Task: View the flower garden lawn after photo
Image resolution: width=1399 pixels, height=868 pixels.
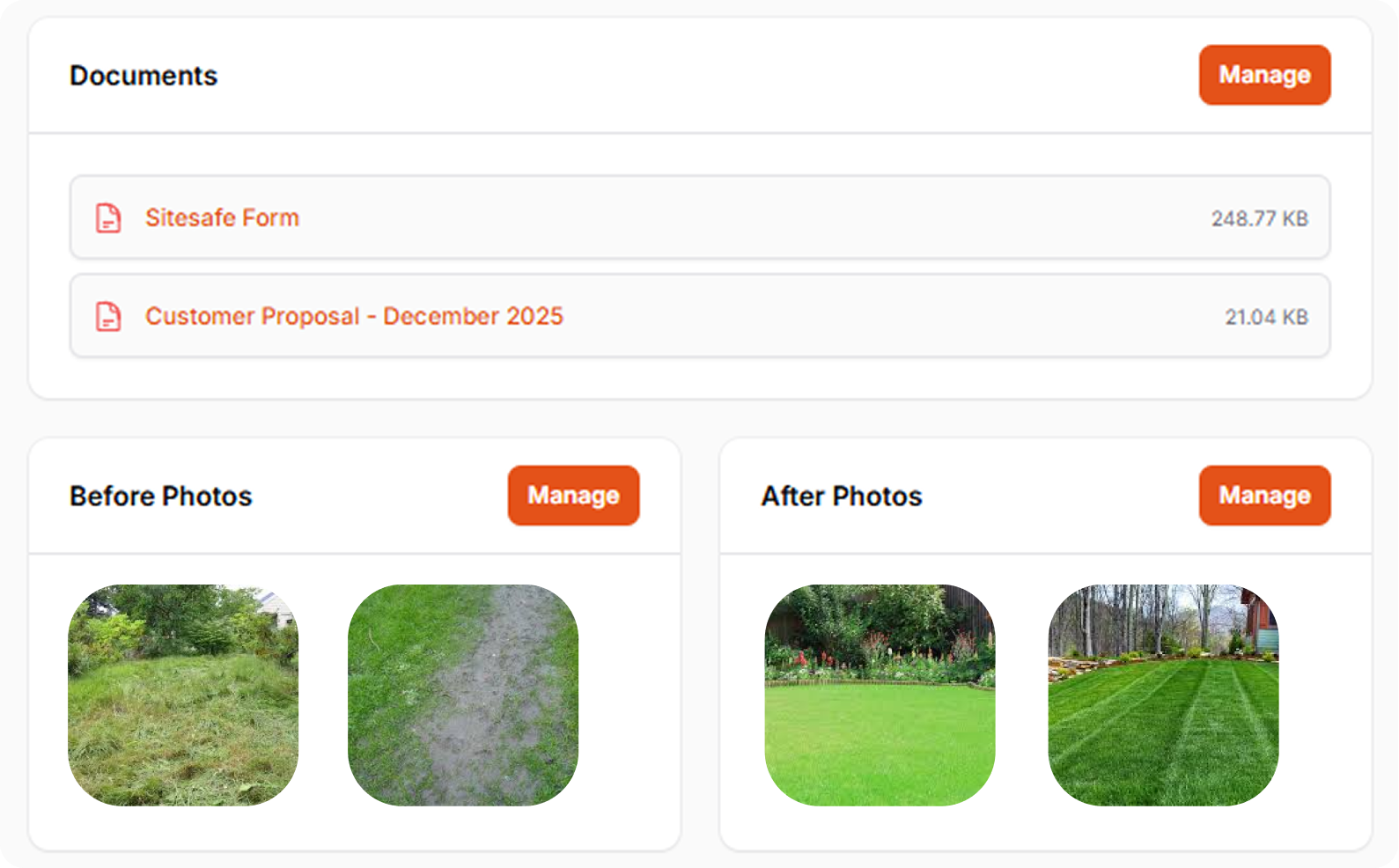Action: pyautogui.click(x=880, y=695)
